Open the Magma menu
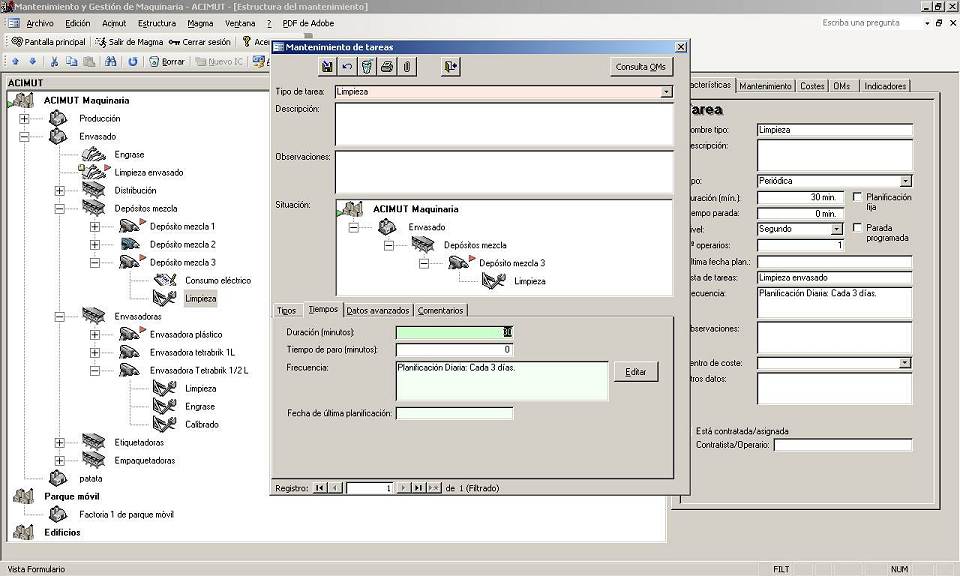Image resolution: width=960 pixels, height=576 pixels. click(200, 23)
